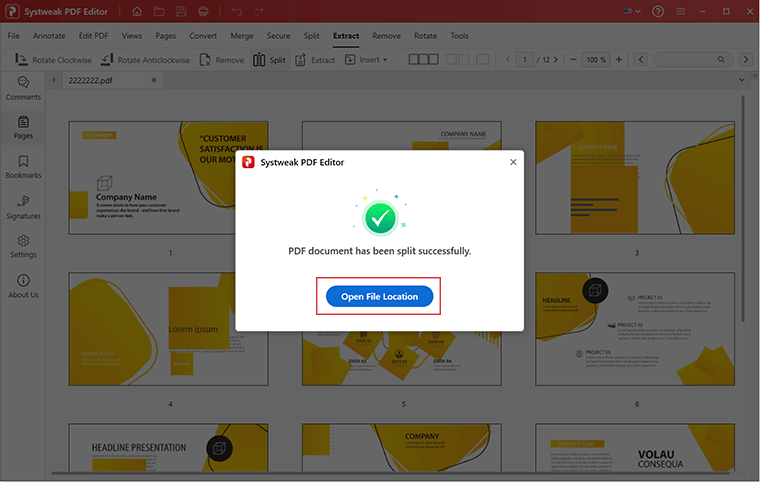Click next search result arrow
This screenshot has width=760, height=482.
point(746,60)
